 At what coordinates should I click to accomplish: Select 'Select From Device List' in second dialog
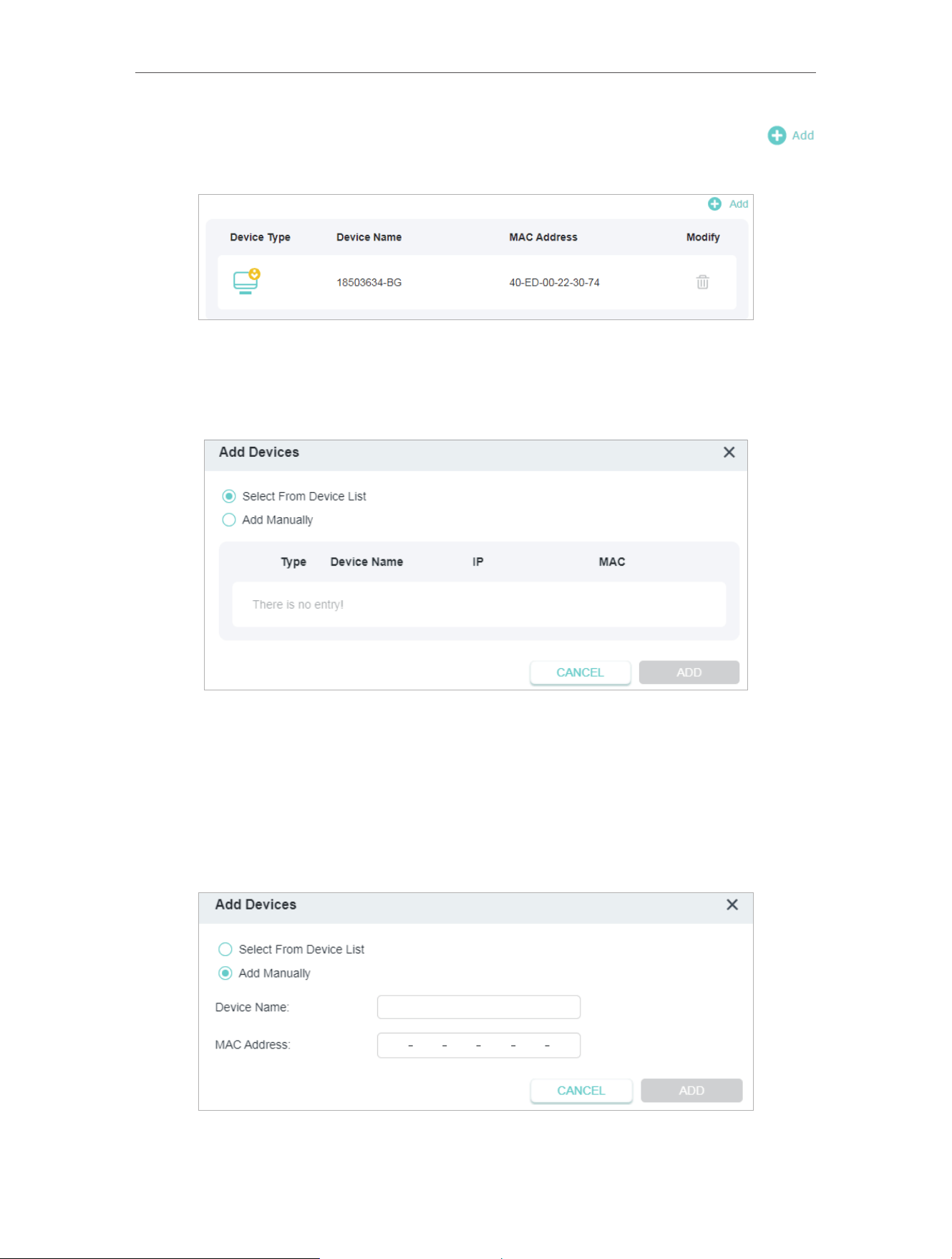(225, 949)
